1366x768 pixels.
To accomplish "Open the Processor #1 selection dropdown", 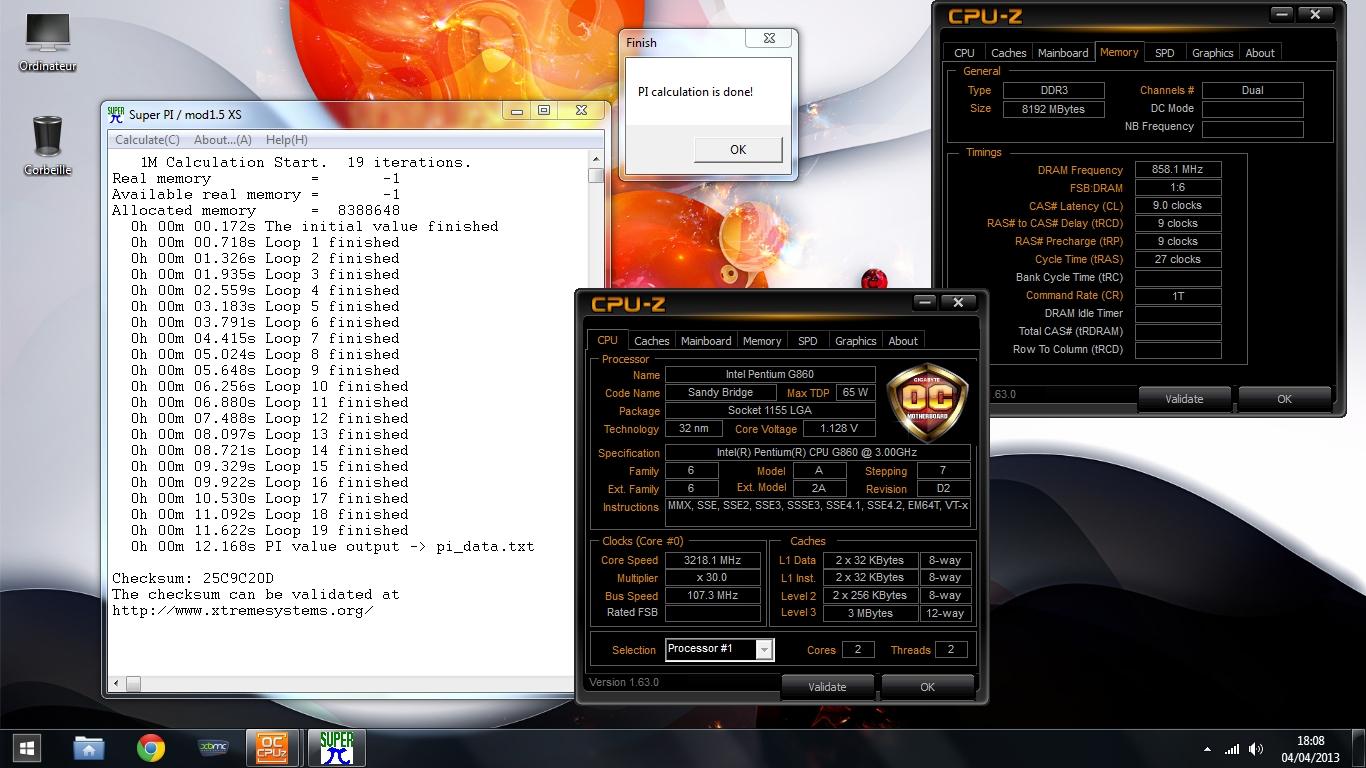I will (720, 649).
